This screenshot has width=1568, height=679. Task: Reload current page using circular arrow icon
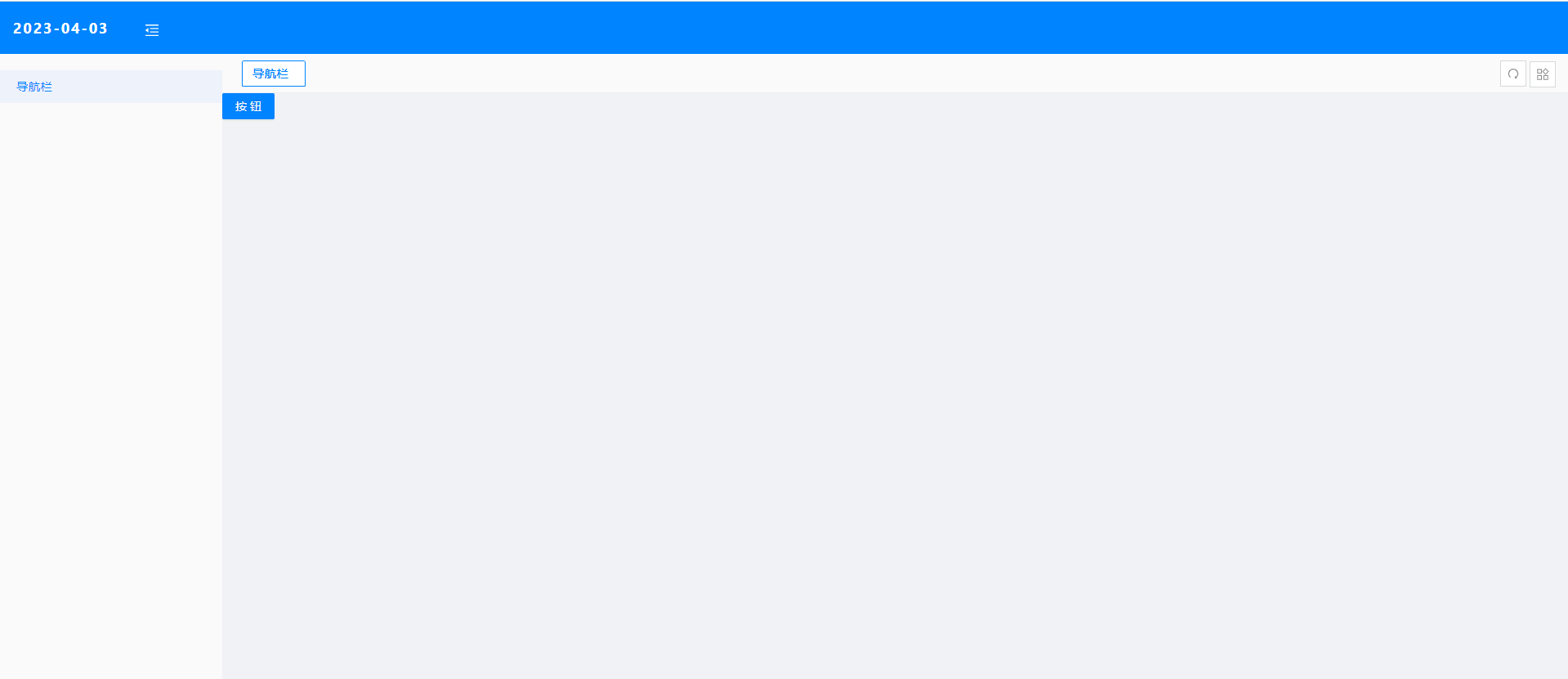point(1512,74)
